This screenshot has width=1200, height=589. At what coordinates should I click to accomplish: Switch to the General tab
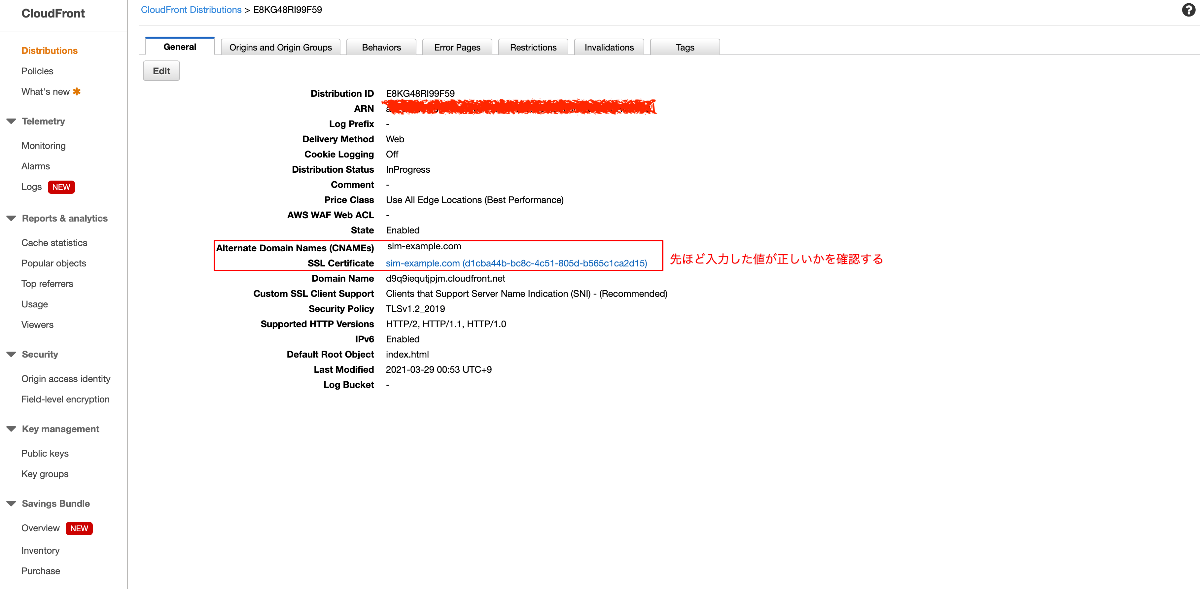180,47
